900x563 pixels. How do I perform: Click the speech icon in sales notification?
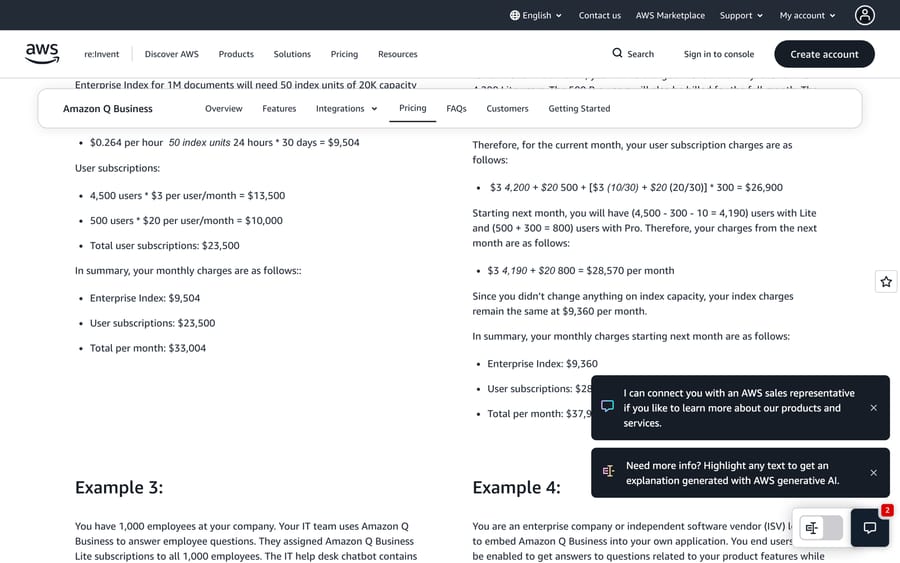click(607, 406)
